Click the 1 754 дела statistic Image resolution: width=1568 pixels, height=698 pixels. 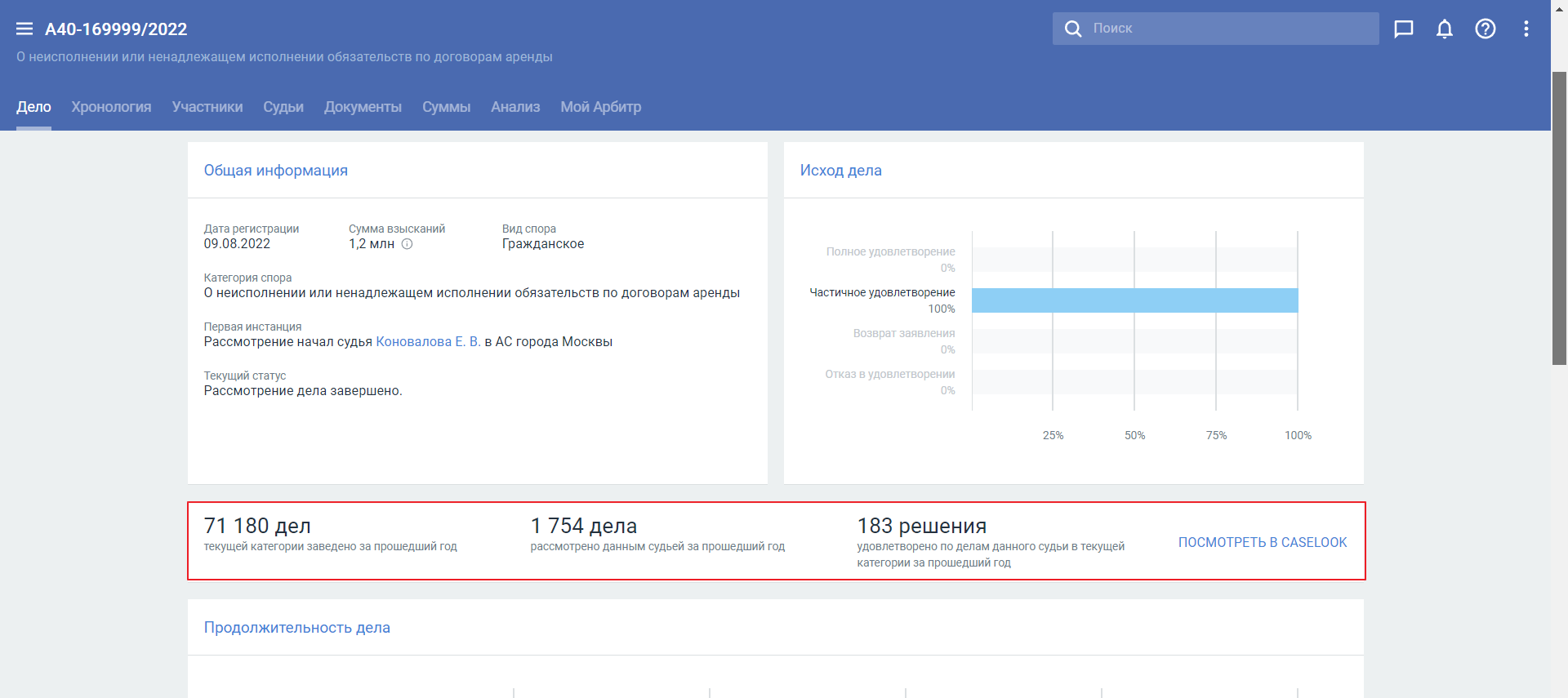(x=584, y=526)
